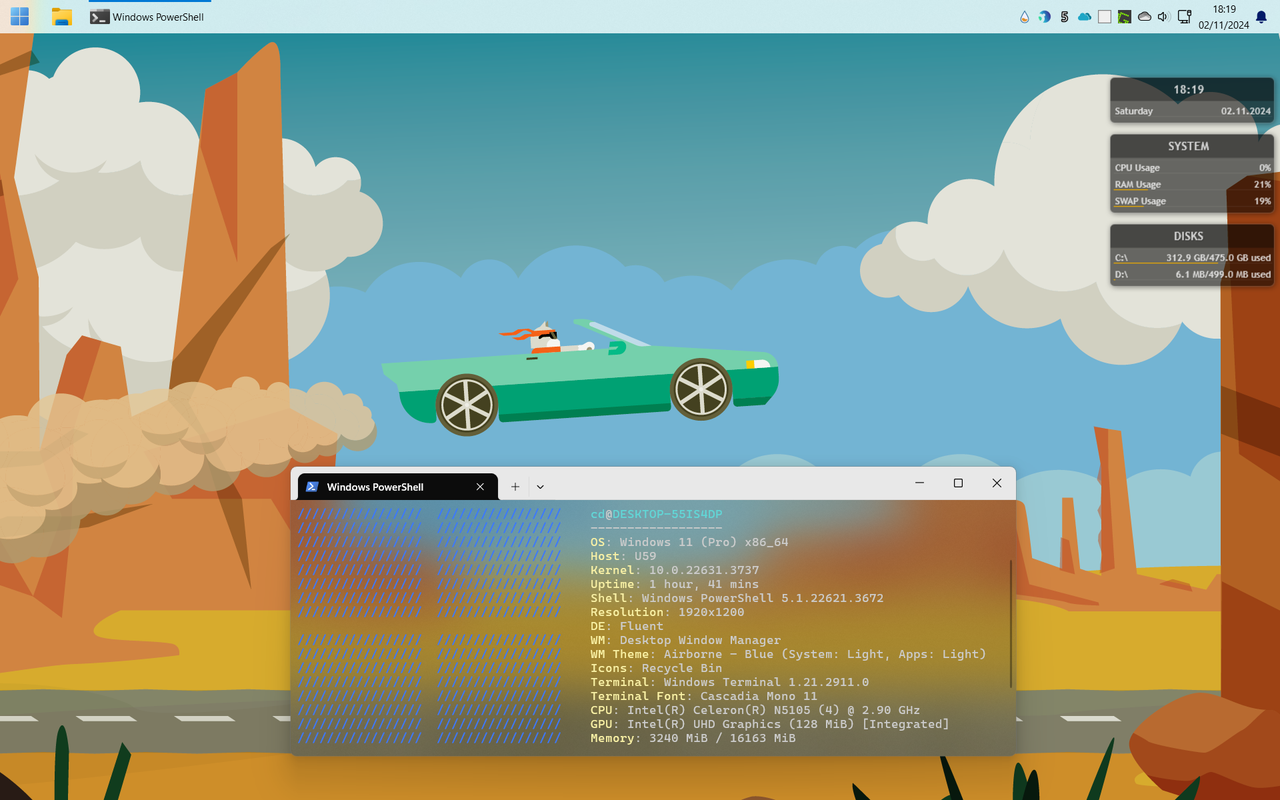The image size is (1280, 800).
Task: Click the Terminal Font: Cascadia Mono 11 line
Action: click(704, 696)
